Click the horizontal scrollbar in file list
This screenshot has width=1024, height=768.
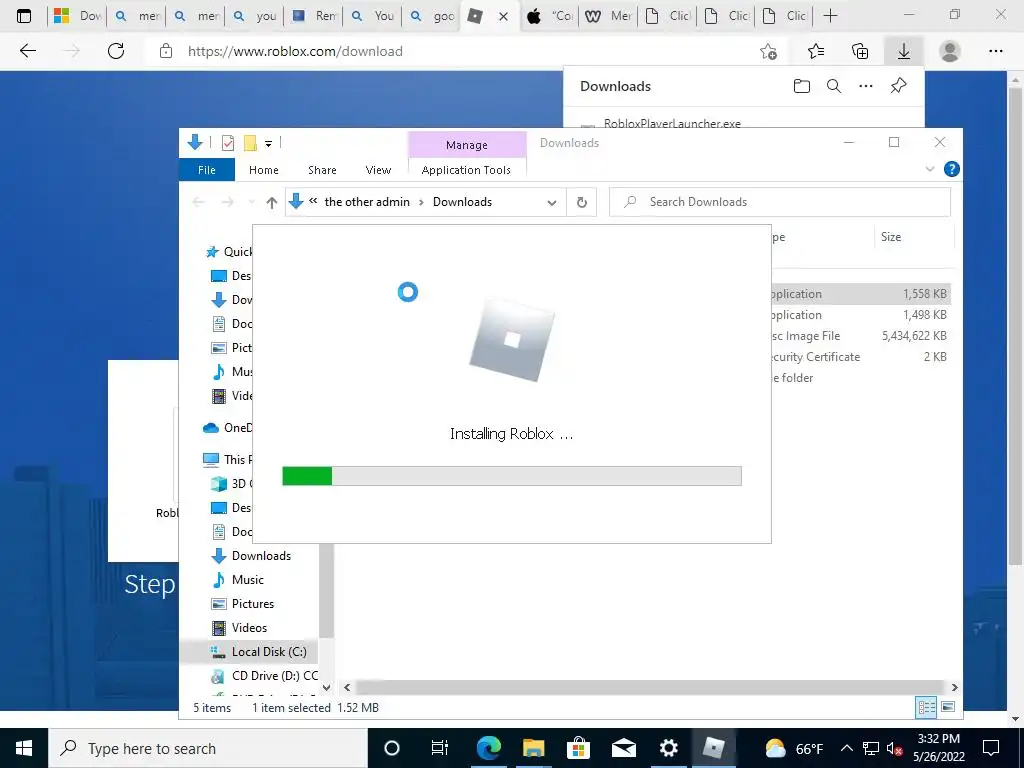pyautogui.click(x=650, y=687)
